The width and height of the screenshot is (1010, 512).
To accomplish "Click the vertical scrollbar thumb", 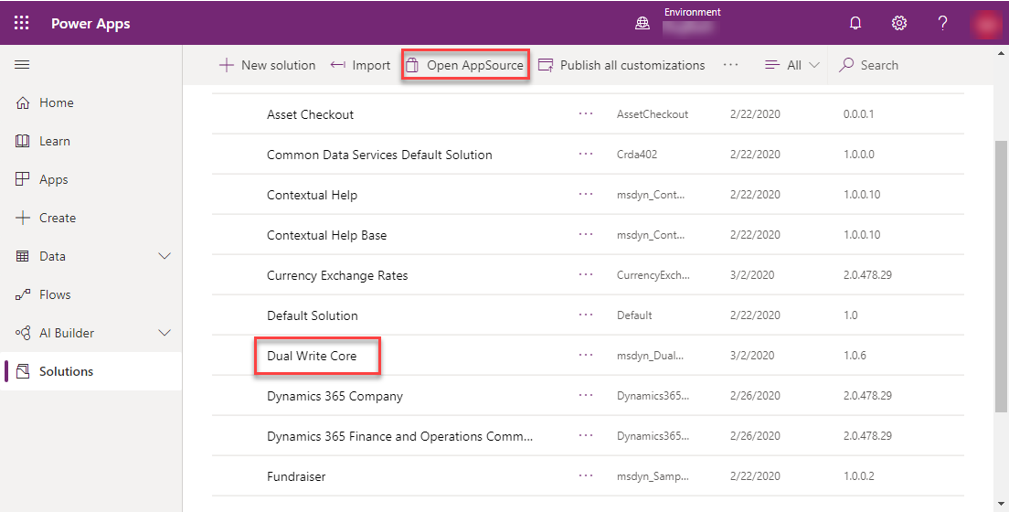I will 1001,276.
